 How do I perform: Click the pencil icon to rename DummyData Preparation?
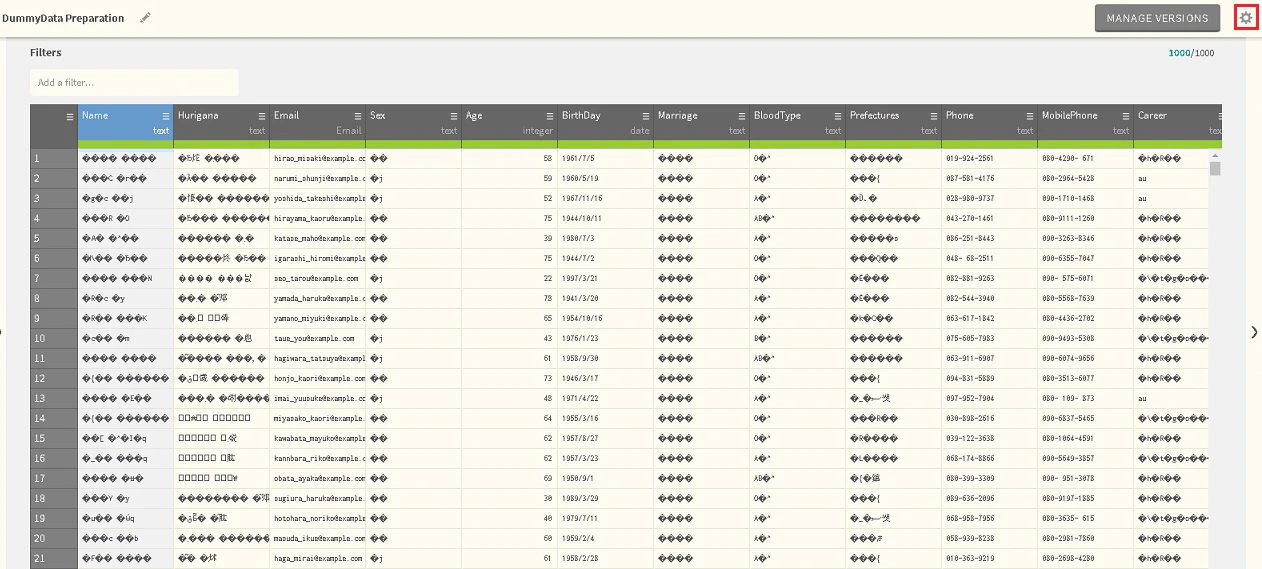pos(145,18)
